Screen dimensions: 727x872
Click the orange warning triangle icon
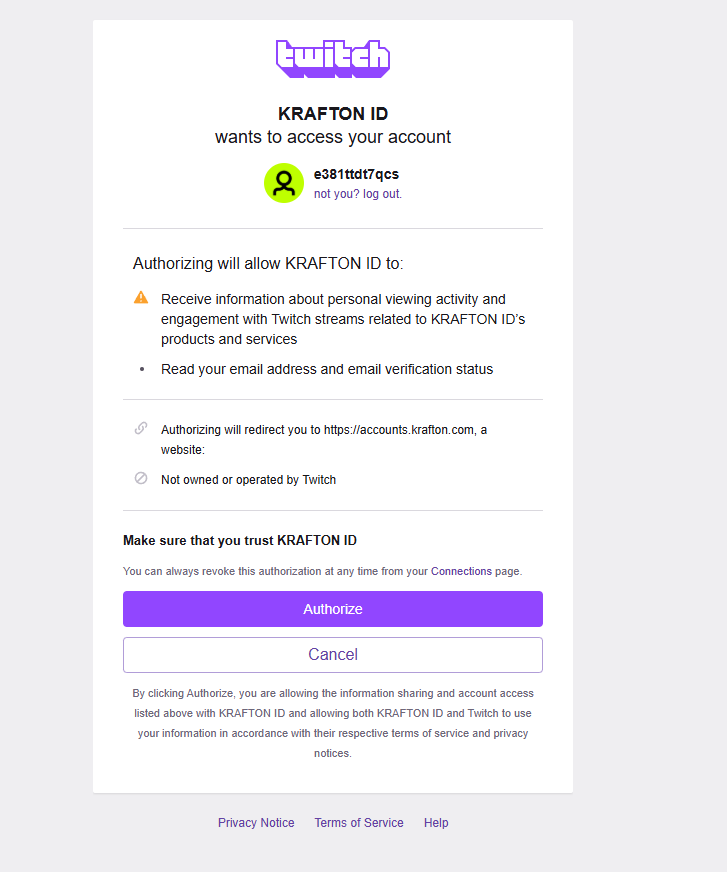(x=141, y=298)
